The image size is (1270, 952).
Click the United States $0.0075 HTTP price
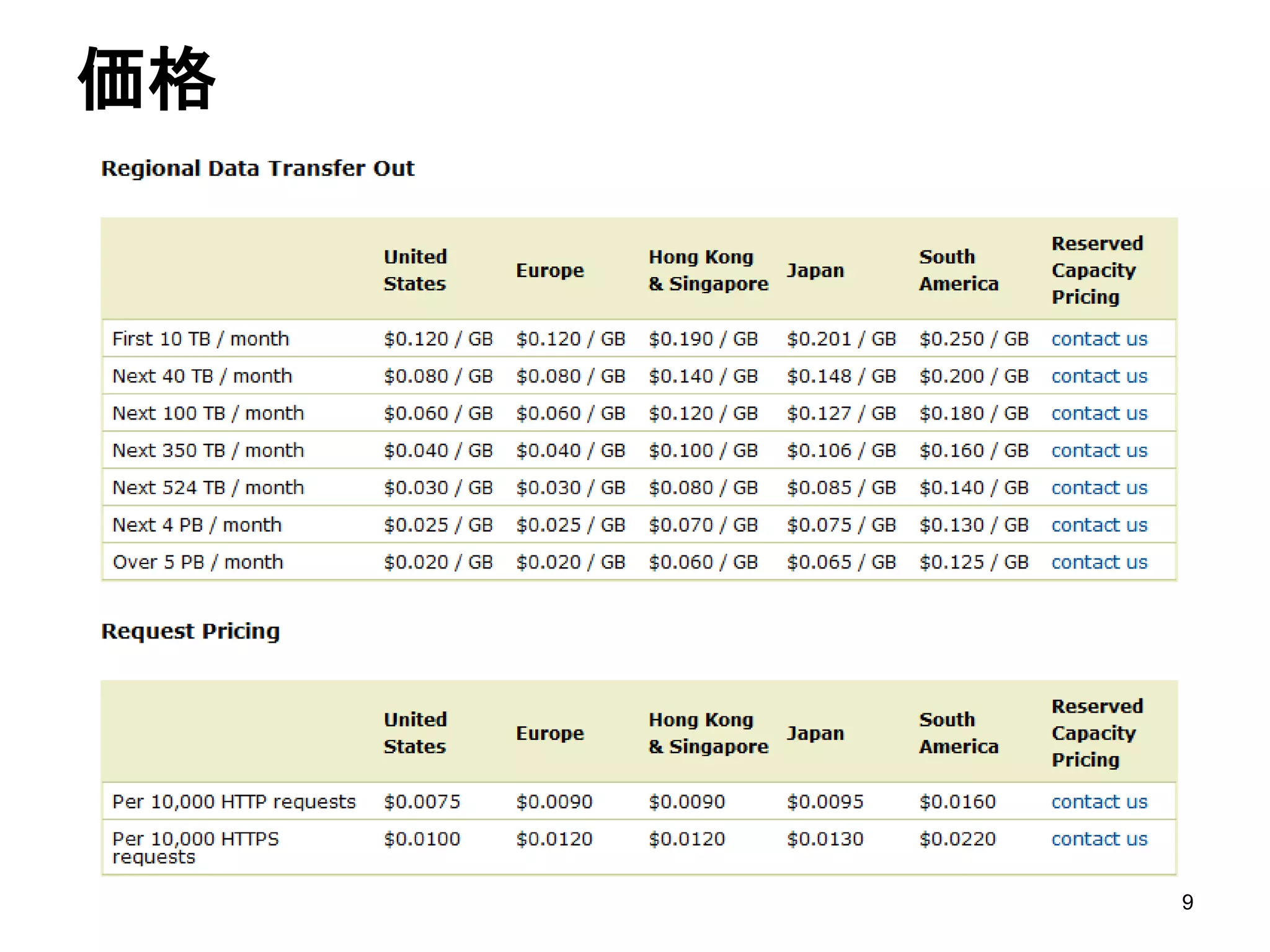[x=422, y=802]
